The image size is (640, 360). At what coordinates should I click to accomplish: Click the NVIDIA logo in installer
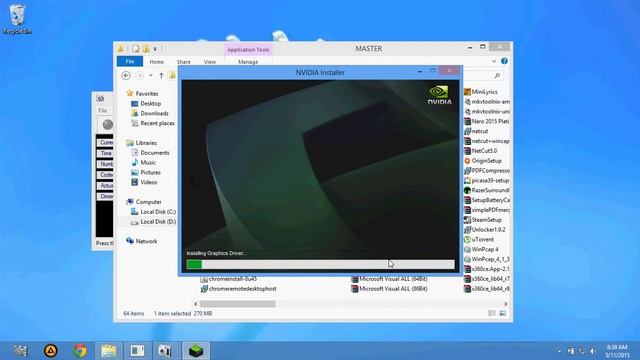[x=439, y=95]
